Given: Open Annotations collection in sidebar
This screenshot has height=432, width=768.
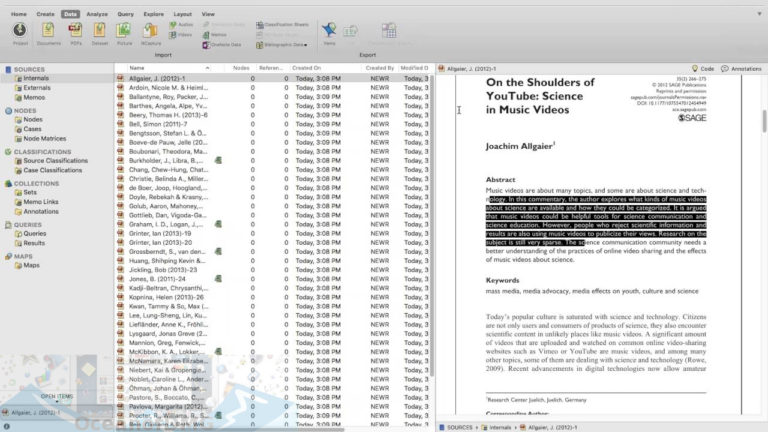Looking at the screenshot, I should pyautogui.click(x=41, y=212).
